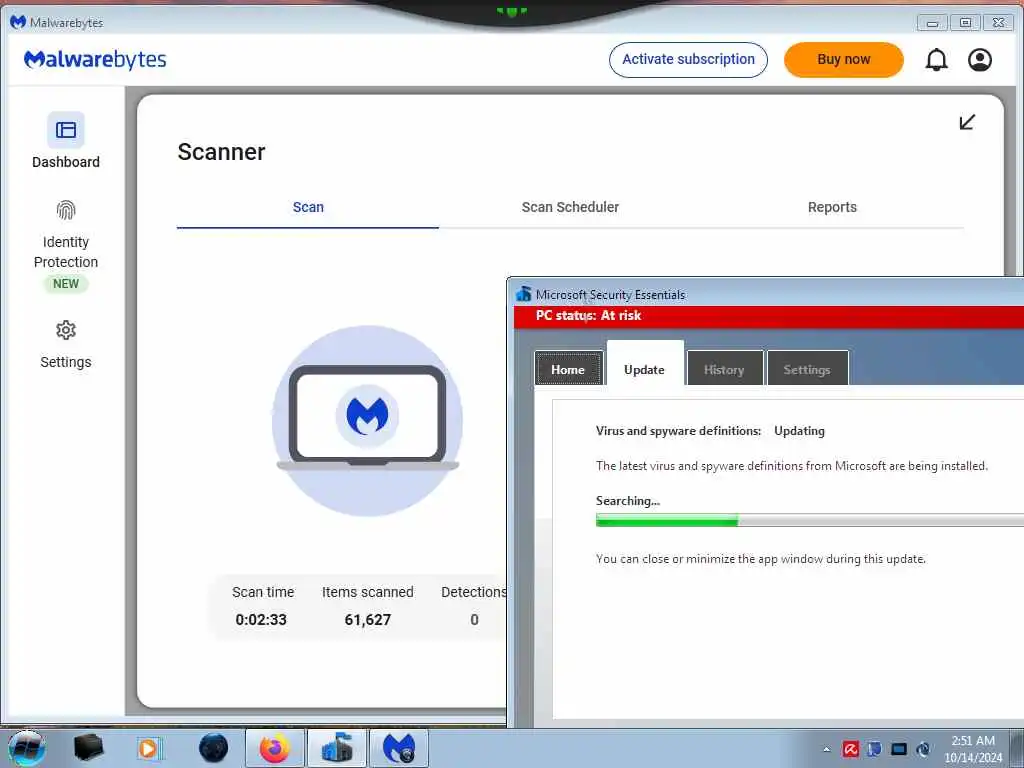Image resolution: width=1024 pixels, height=768 pixels.
Task: Click the Activate subscription button
Action: 688,59
